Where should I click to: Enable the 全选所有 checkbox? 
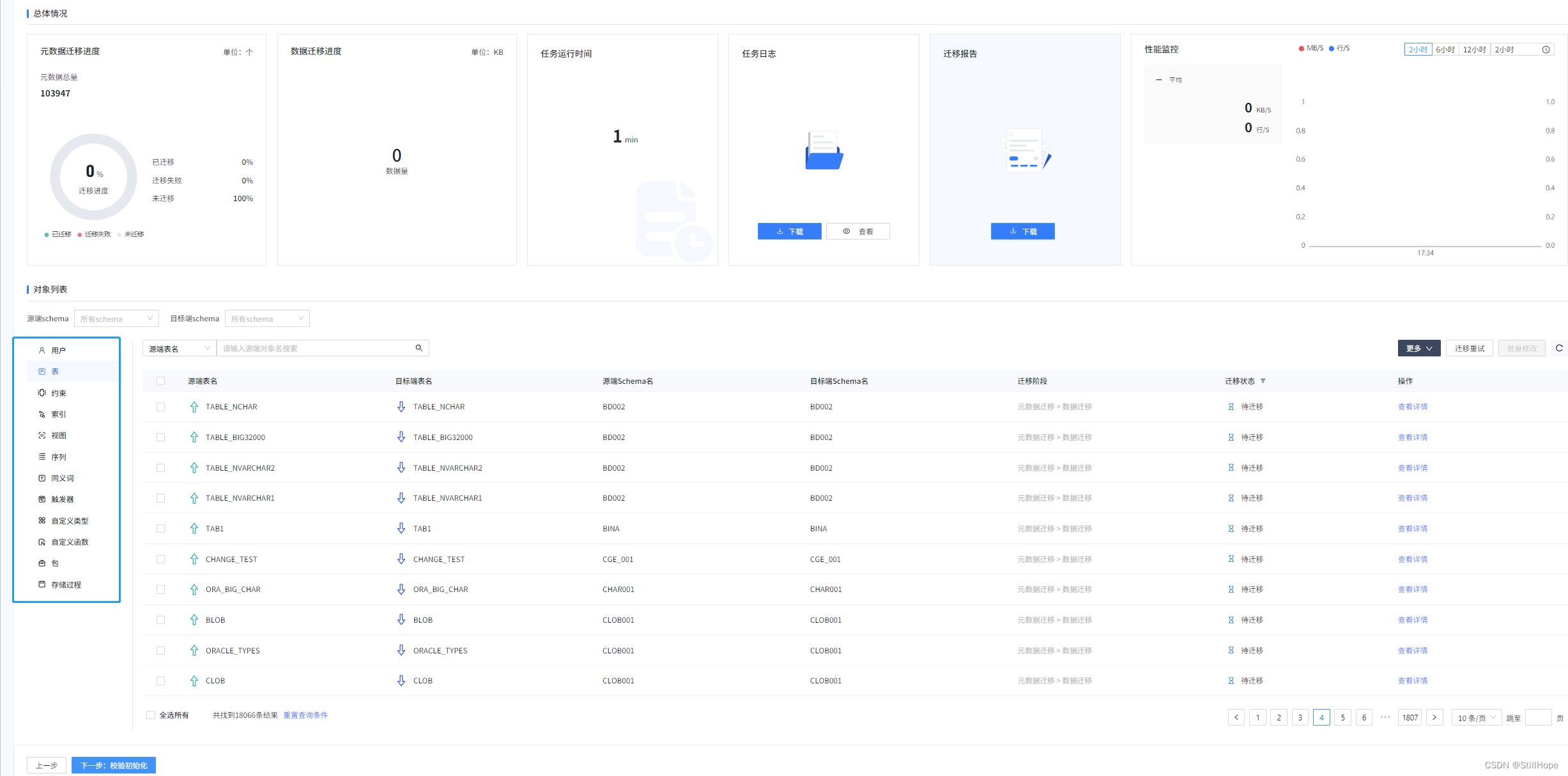tap(151, 715)
